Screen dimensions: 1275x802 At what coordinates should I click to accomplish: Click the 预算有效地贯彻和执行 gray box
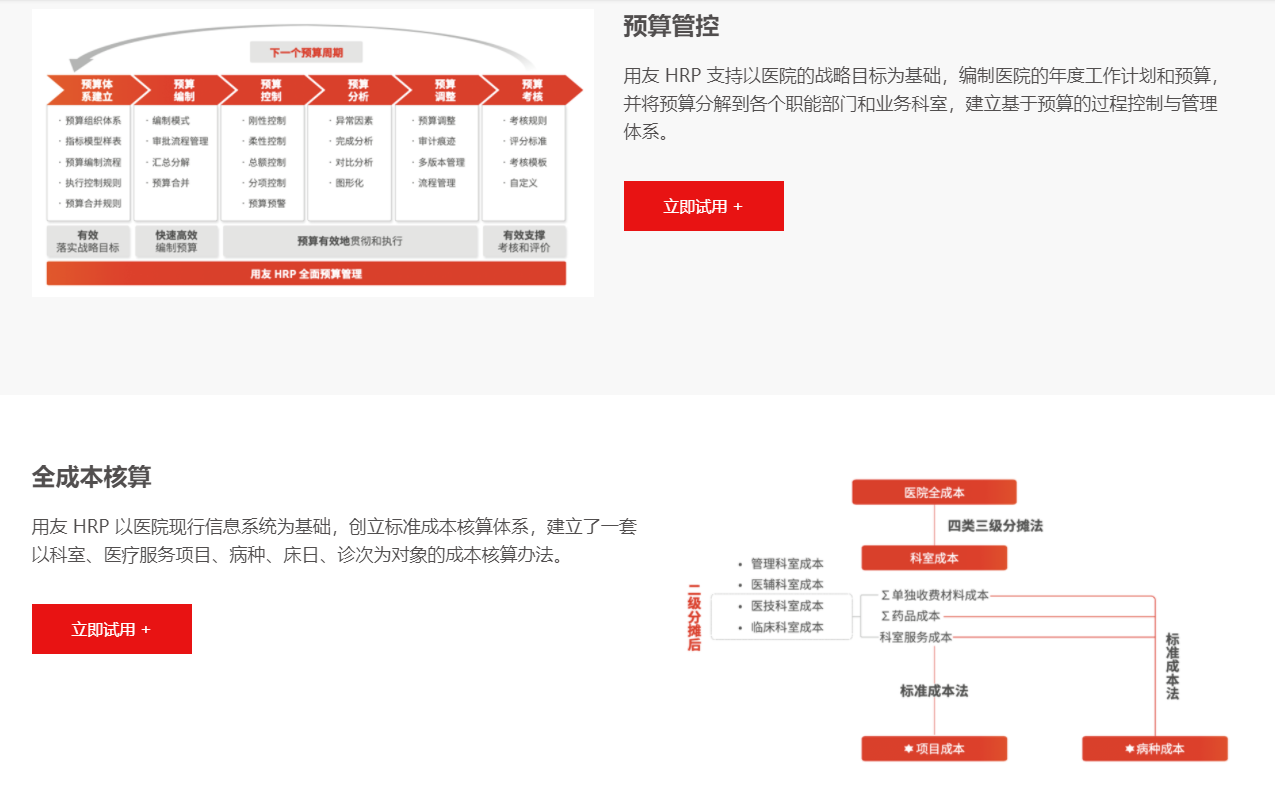(350, 241)
